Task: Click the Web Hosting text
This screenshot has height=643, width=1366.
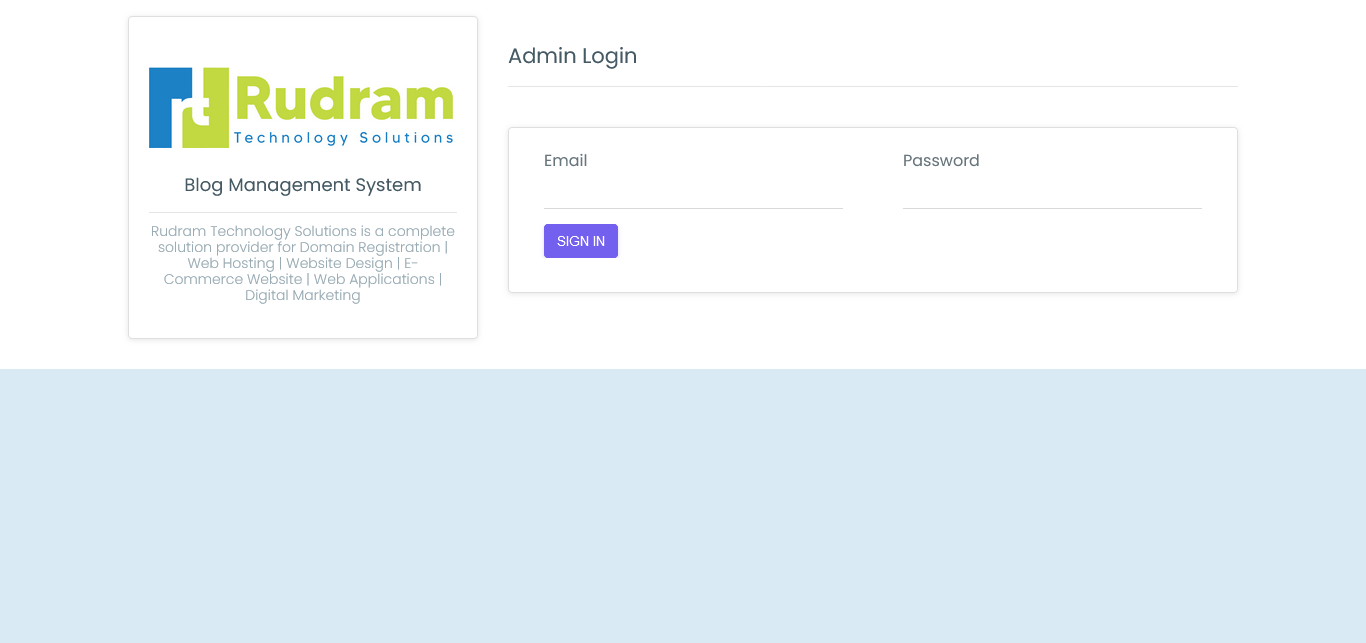Action: pos(231,263)
